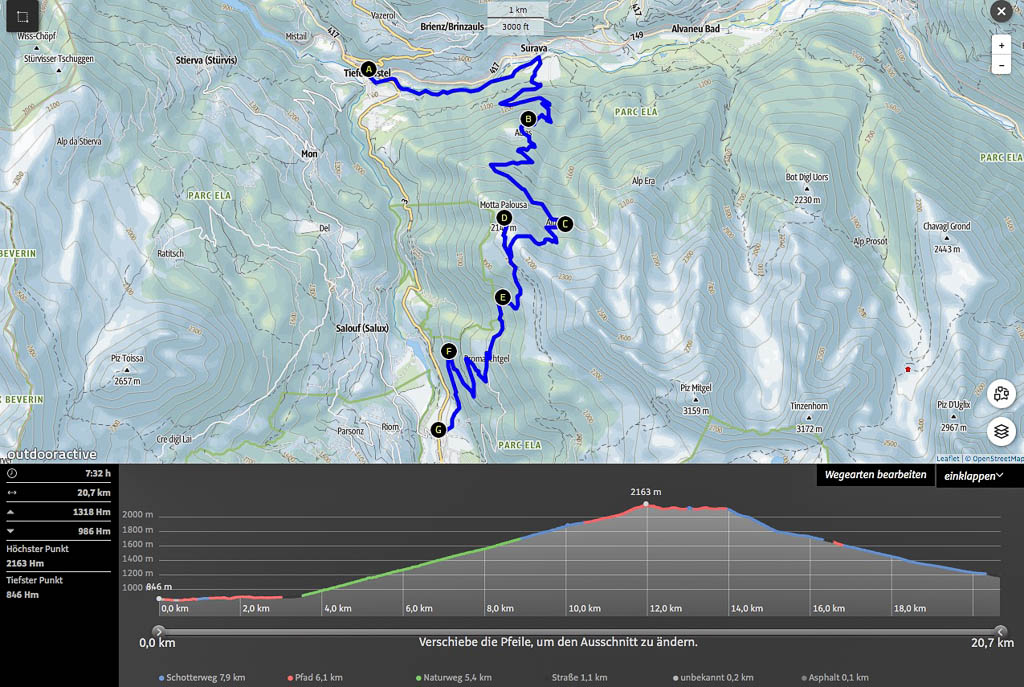This screenshot has height=687, width=1024.
Task: Zoom out of the map
Action: [1001, 65]
